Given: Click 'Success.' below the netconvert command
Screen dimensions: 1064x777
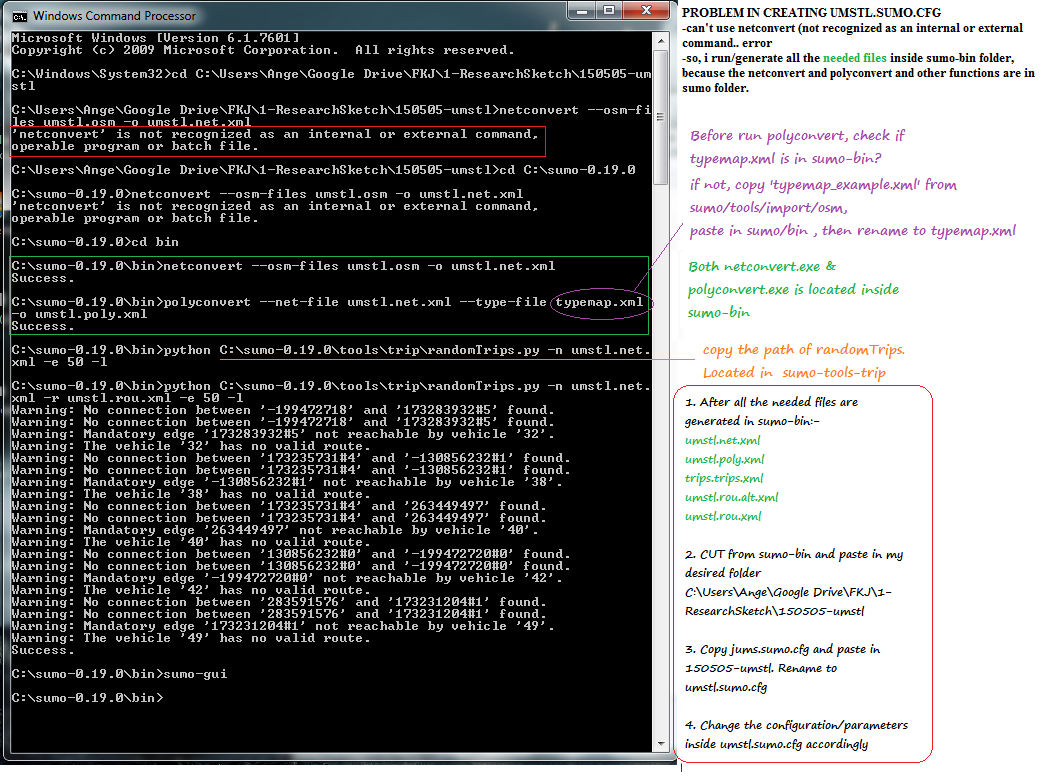Looking at the screenshot, I should tap(43, 278).
